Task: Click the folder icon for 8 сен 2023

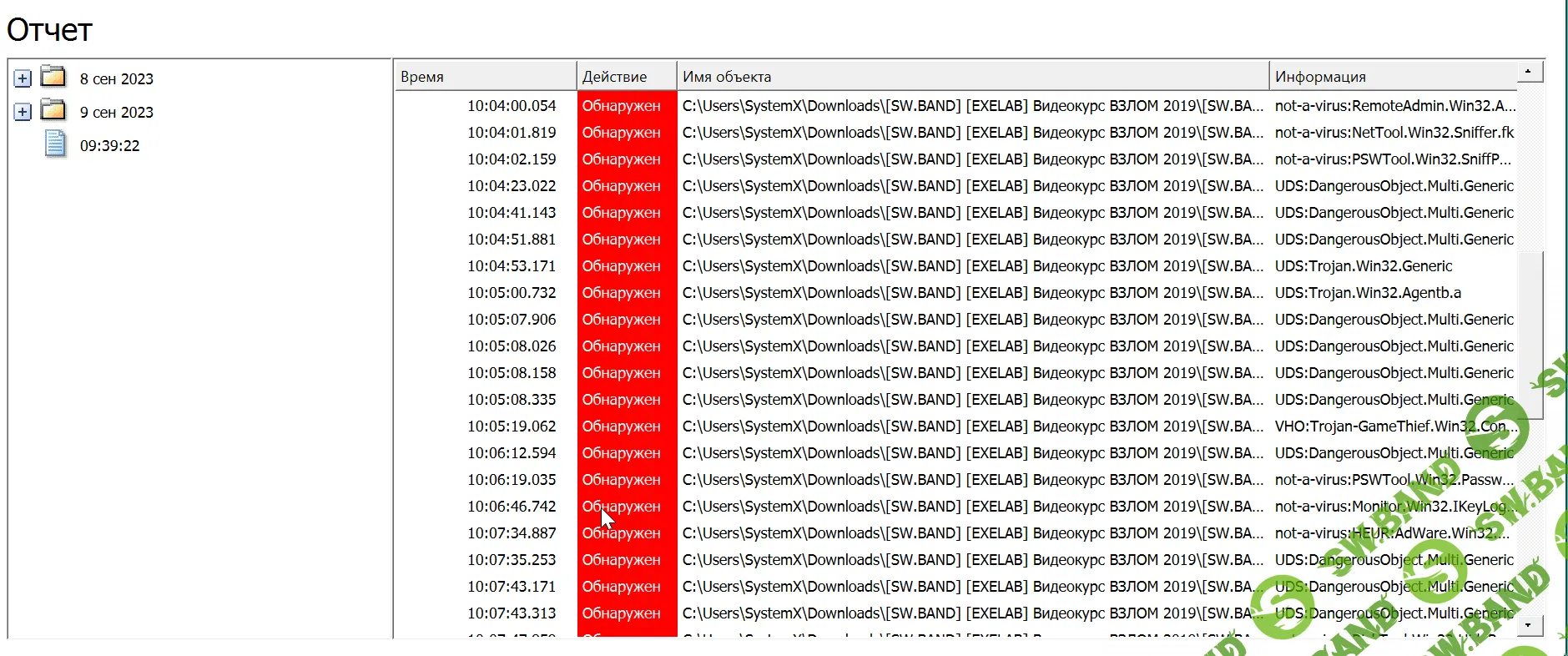Action: pyautogui.click(x=53, y=78)
